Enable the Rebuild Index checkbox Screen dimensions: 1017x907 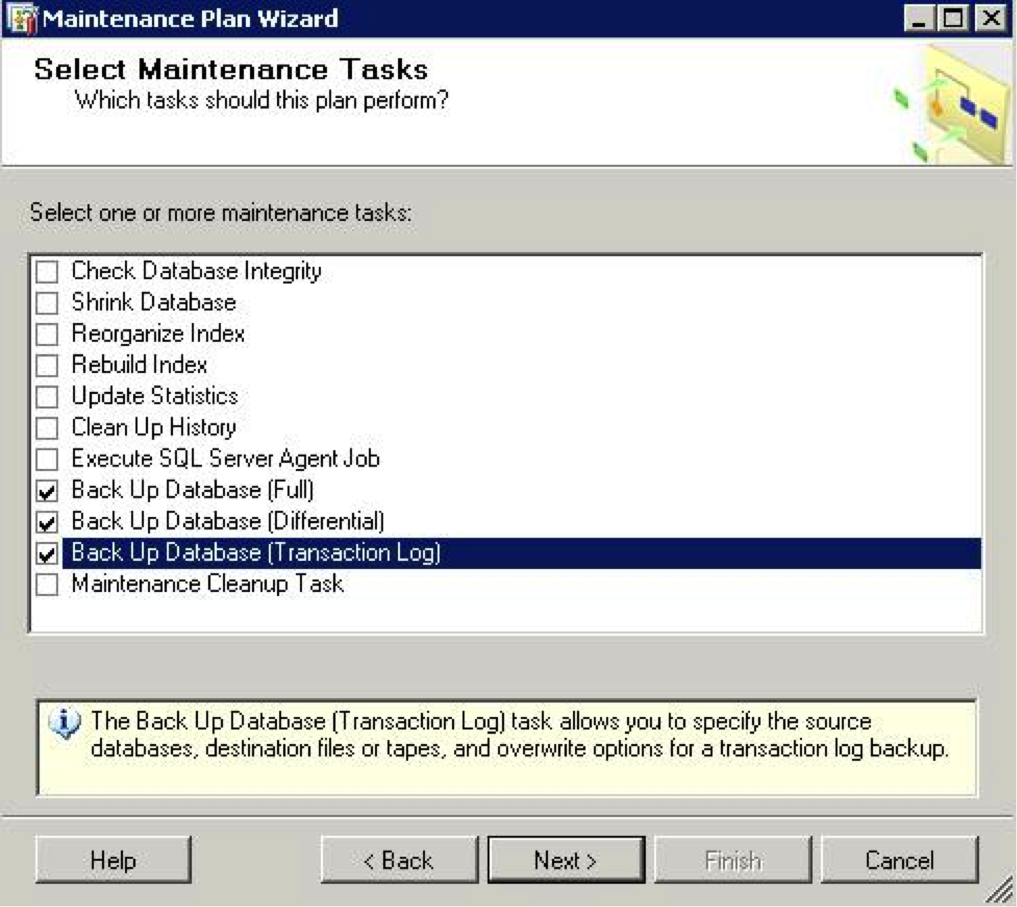(x=47, y=366)
